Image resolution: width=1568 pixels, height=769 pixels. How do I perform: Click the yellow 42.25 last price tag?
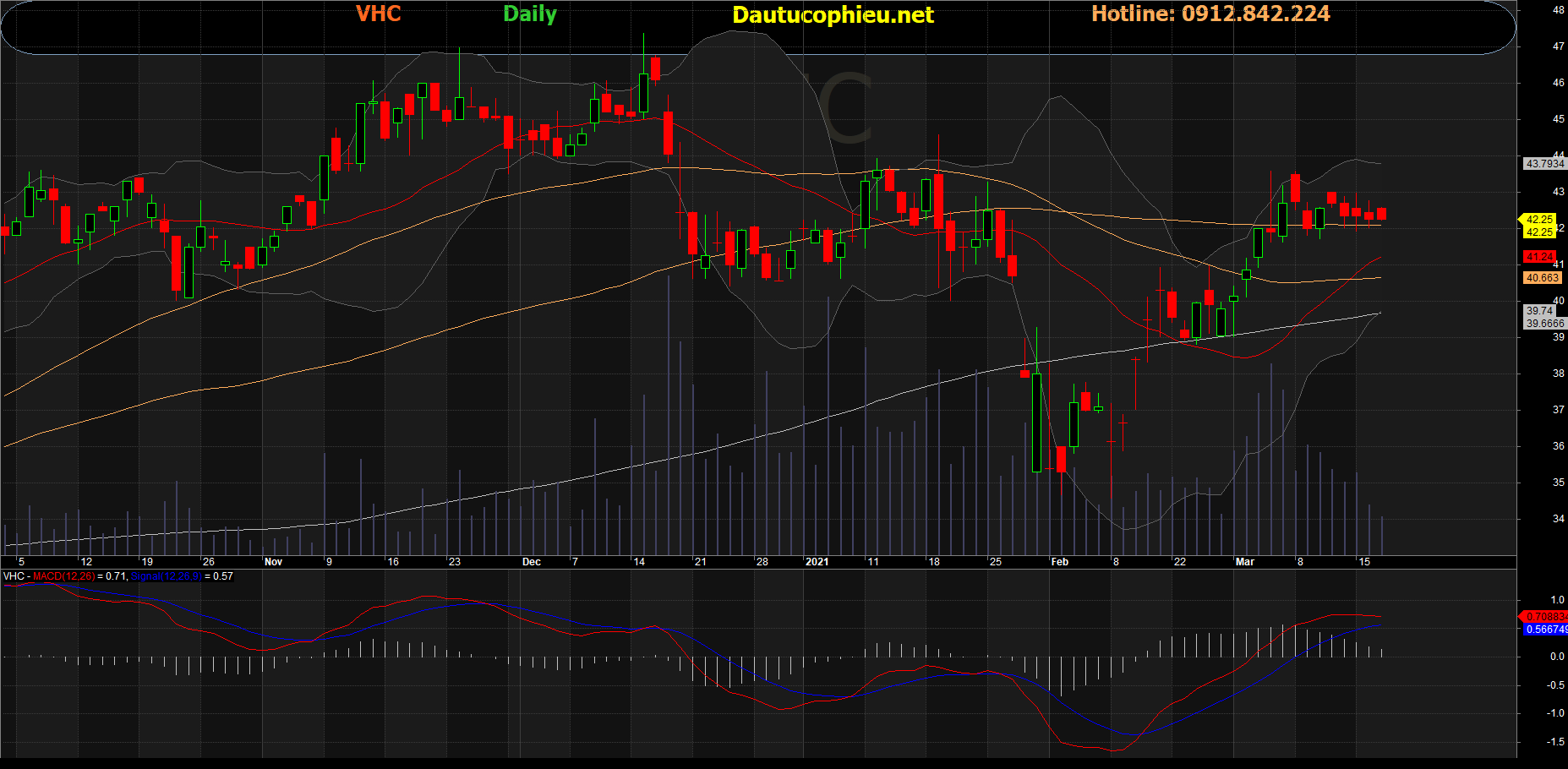[x=1539, y=220]
